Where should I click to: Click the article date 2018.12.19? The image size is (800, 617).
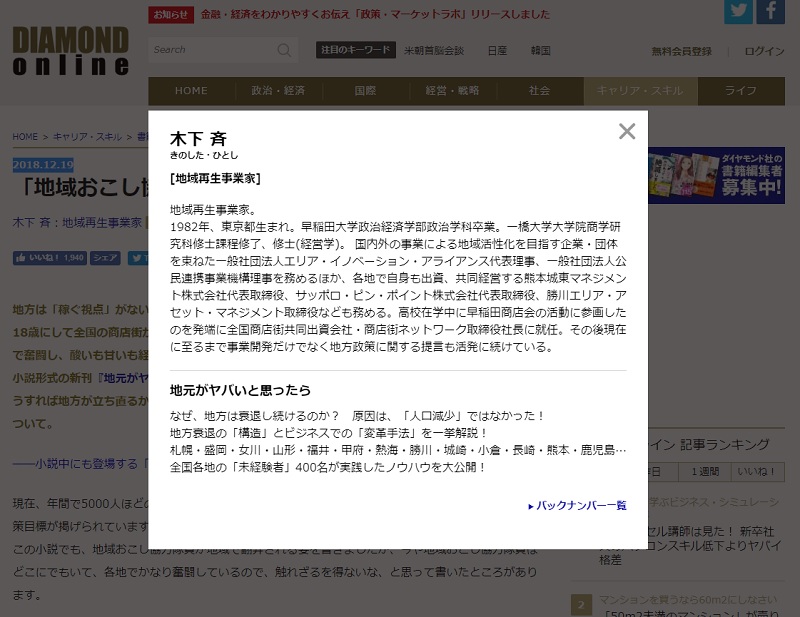43,164
